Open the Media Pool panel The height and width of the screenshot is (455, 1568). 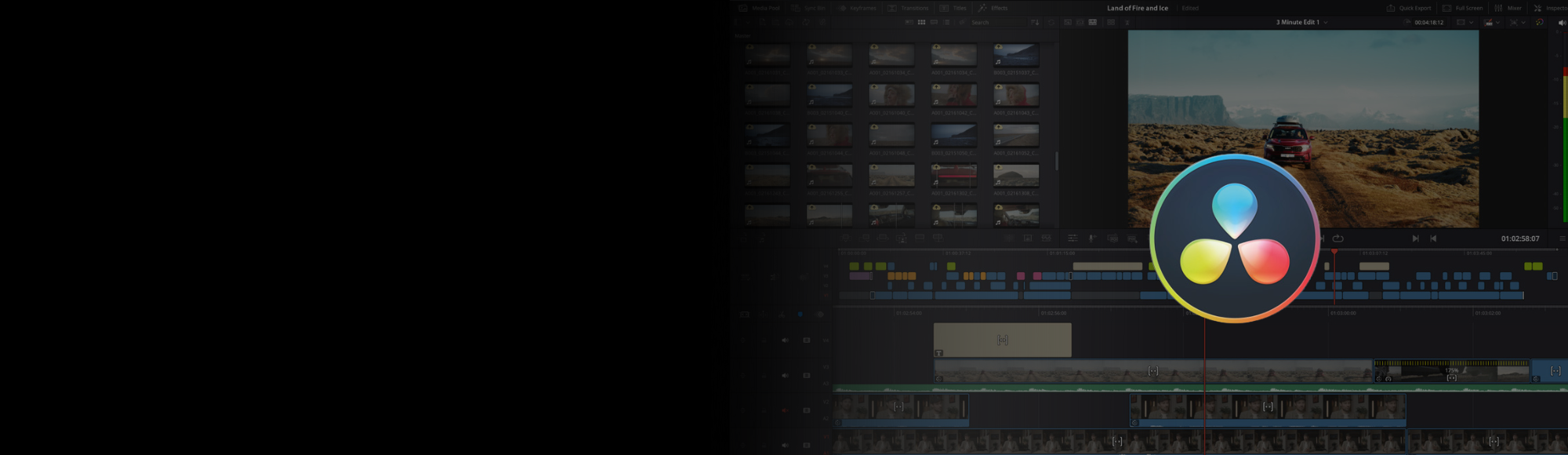(x=760, y=8)
